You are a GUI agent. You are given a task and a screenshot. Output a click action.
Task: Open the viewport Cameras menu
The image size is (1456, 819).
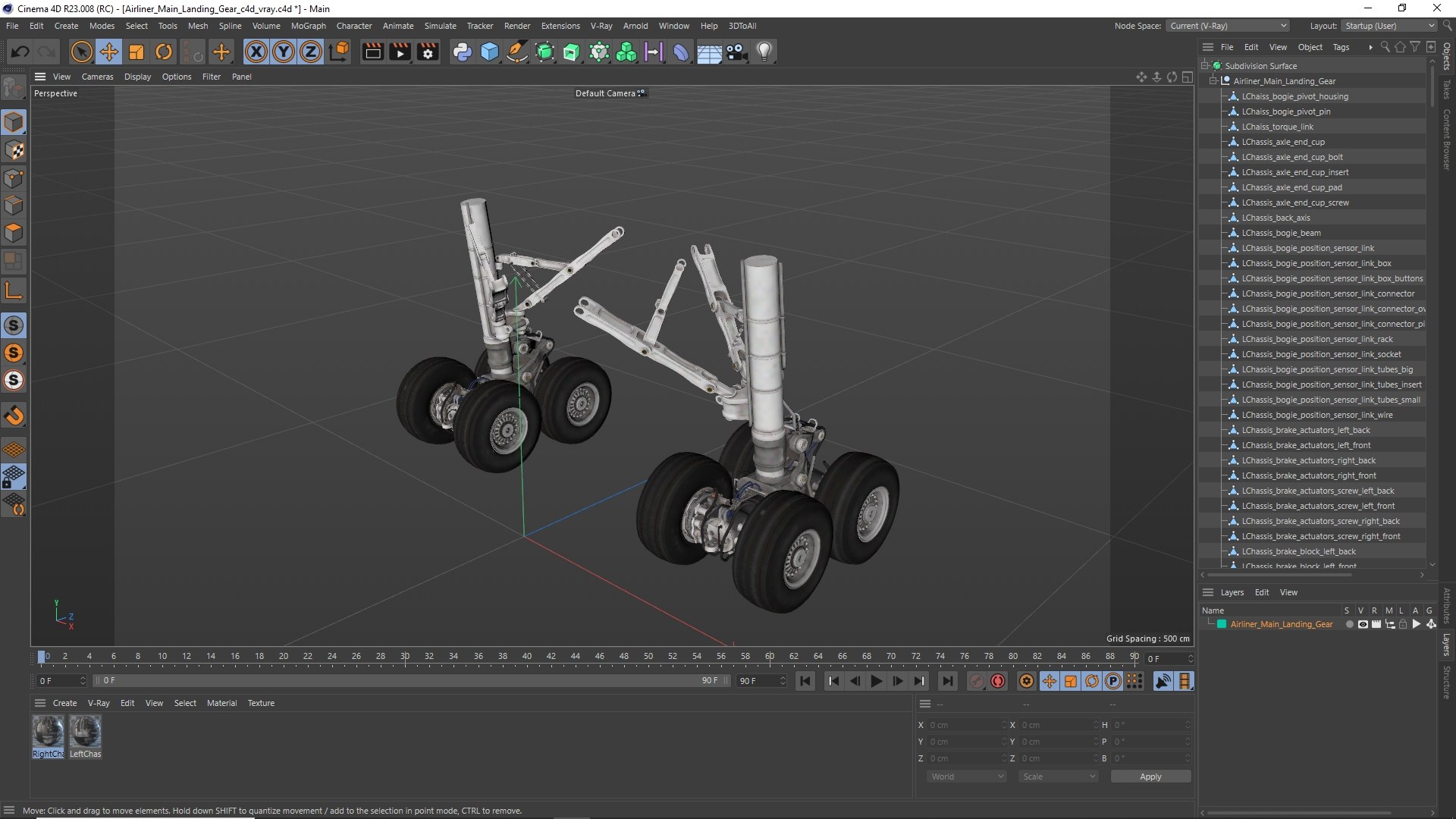coord(97,77)
